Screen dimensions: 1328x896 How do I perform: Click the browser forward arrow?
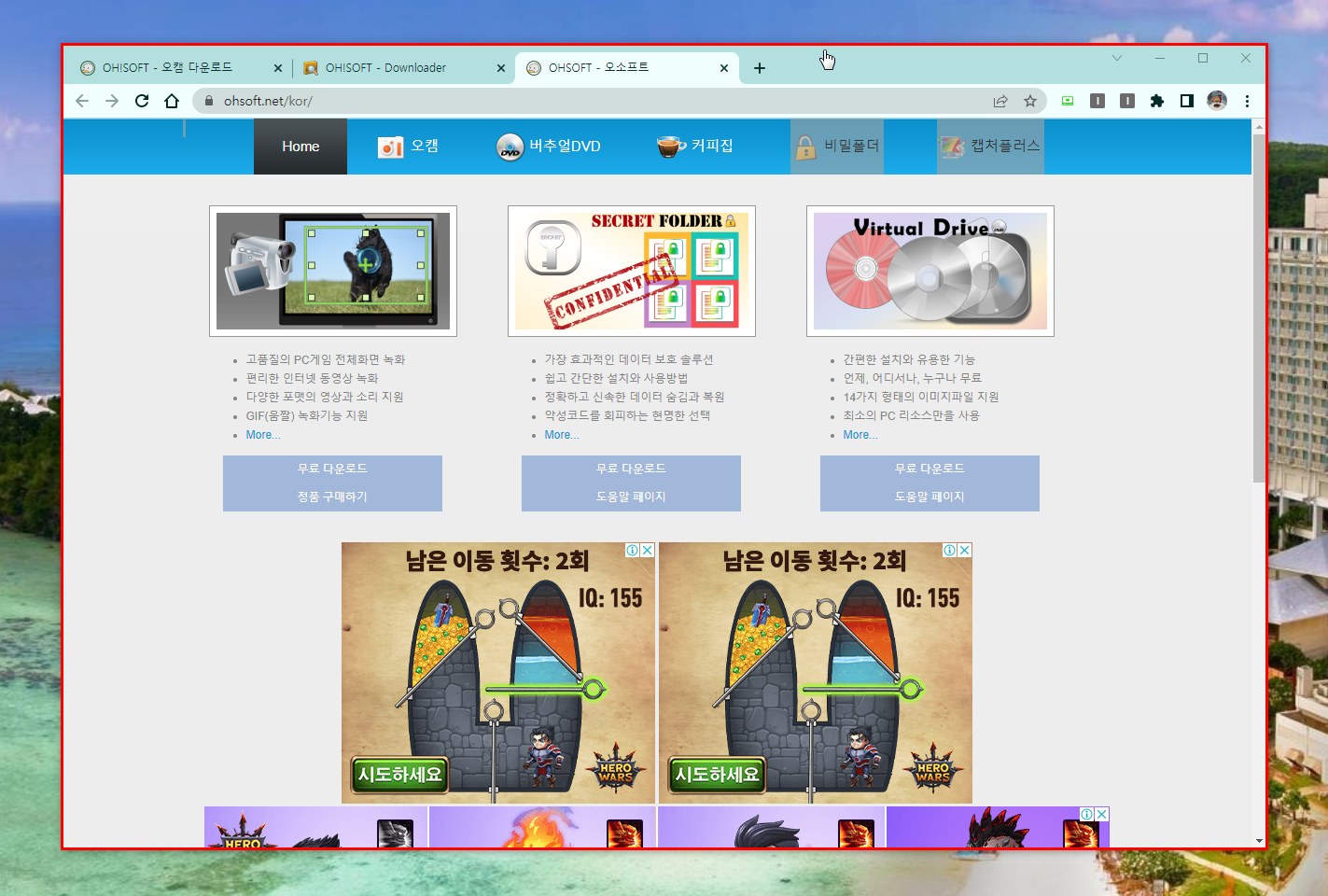pyautogui.click(x=112, y=101)
